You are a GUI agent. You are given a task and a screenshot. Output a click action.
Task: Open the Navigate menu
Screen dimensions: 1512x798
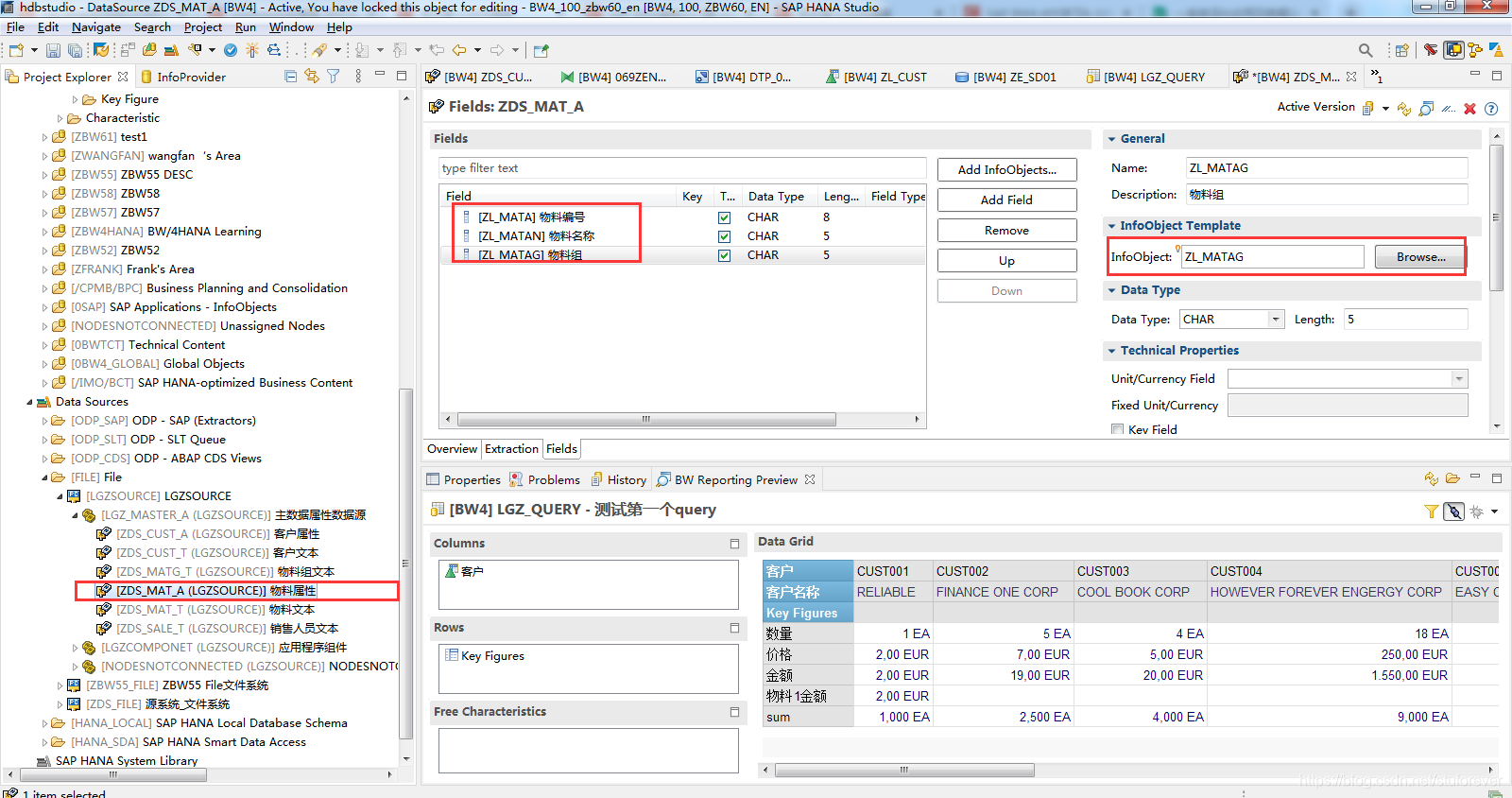[x=96, y=27]
